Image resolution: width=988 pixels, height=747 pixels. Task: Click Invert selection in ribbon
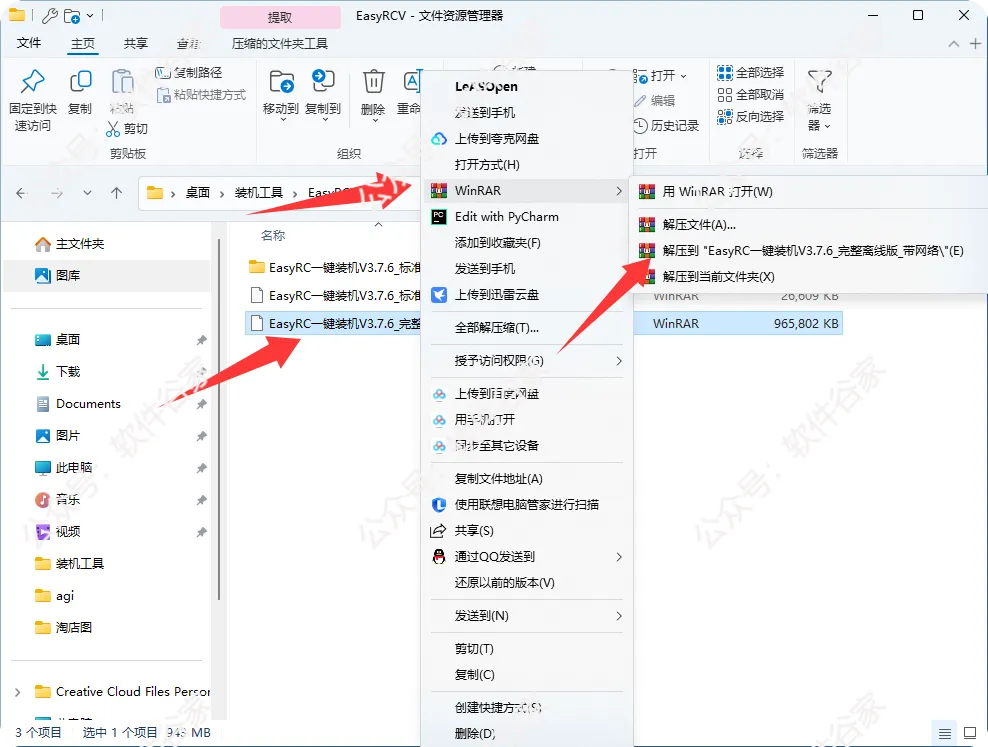click(750, 117)
